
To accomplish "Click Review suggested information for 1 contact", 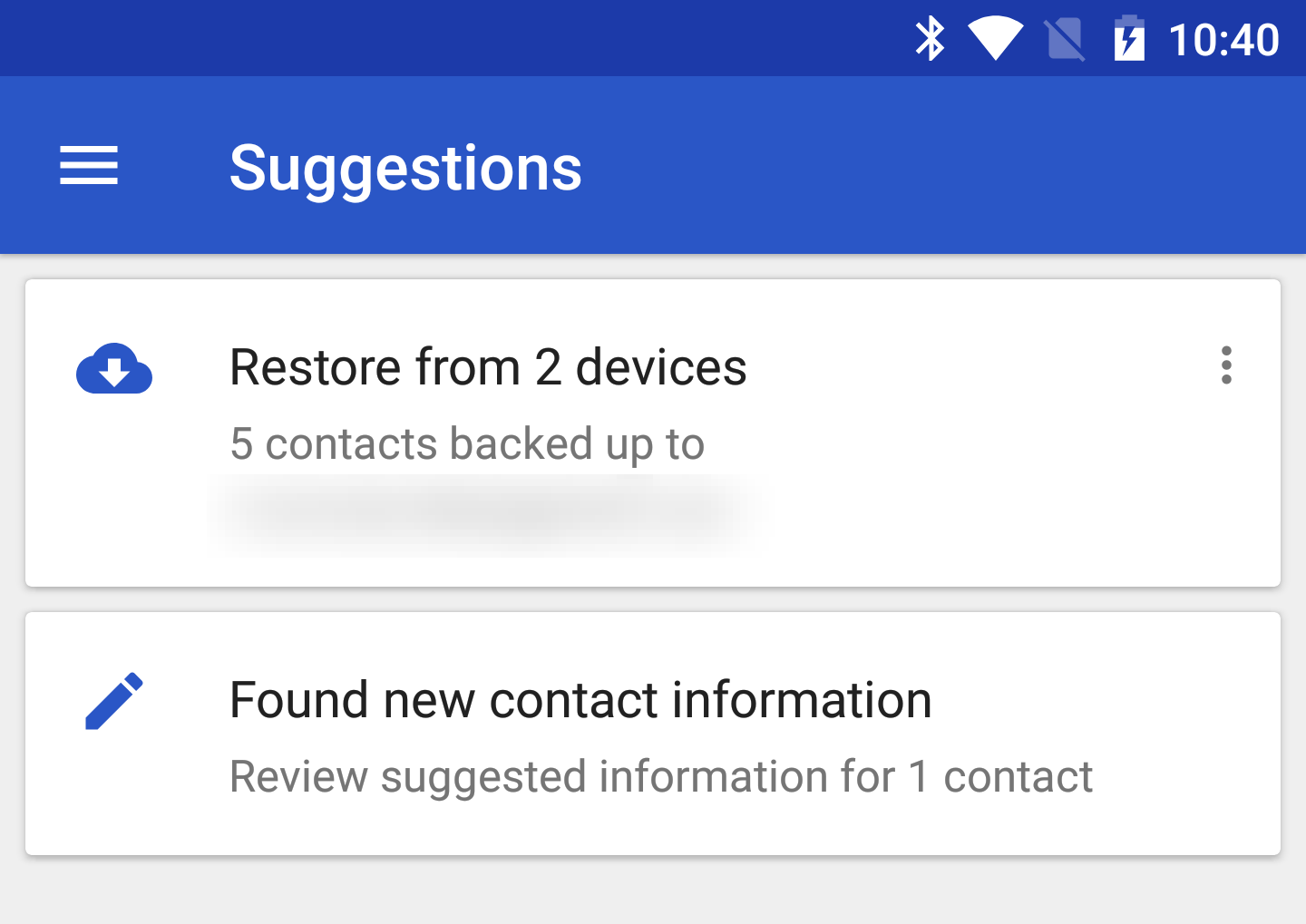I will (x=662, y=776).
